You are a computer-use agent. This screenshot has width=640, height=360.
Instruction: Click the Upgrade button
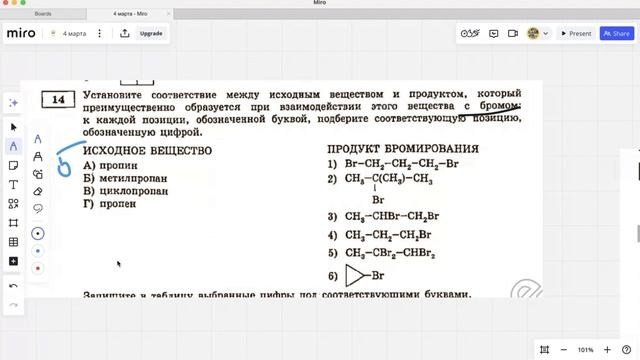[x=151, y=33]
